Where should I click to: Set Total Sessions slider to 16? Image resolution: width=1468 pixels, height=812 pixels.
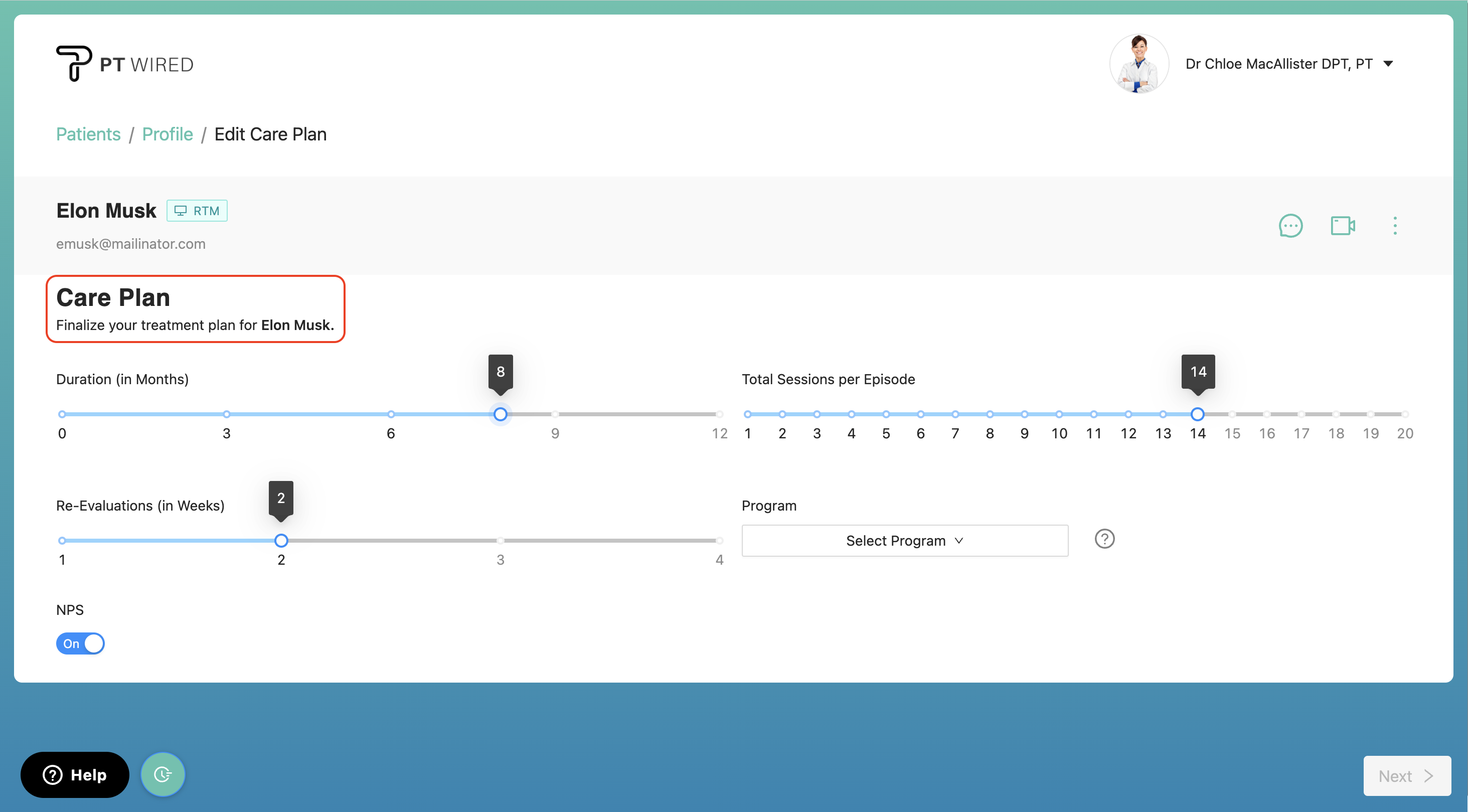tap(1266, 414)
